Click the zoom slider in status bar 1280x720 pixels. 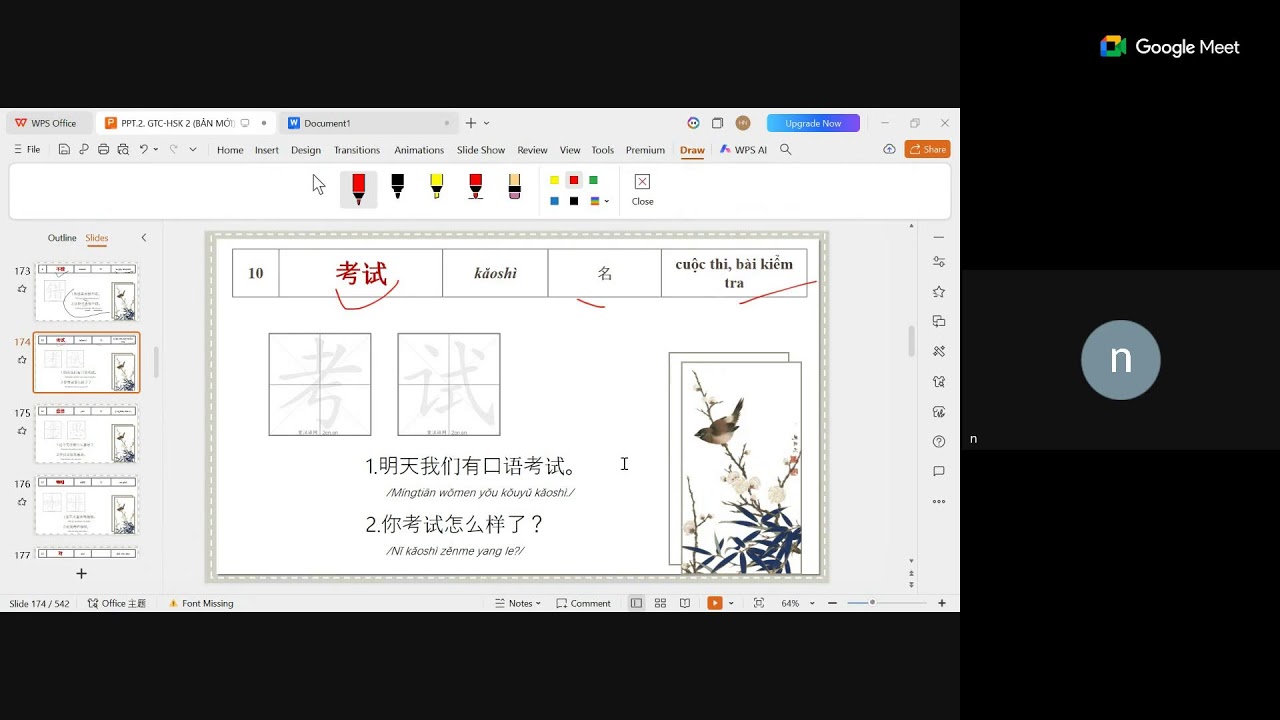887,603
